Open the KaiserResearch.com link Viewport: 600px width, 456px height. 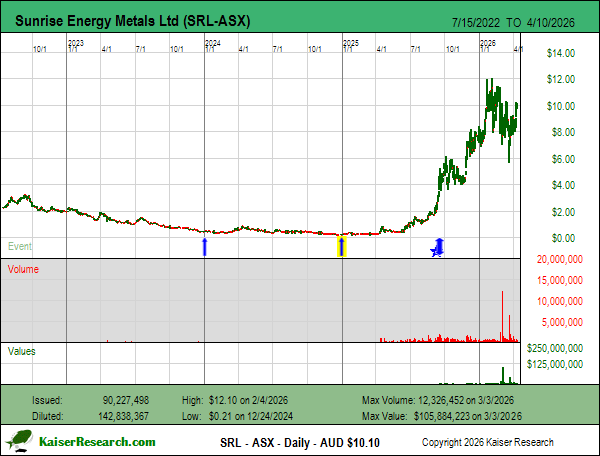pyautogui.click(x=97, y=442)
